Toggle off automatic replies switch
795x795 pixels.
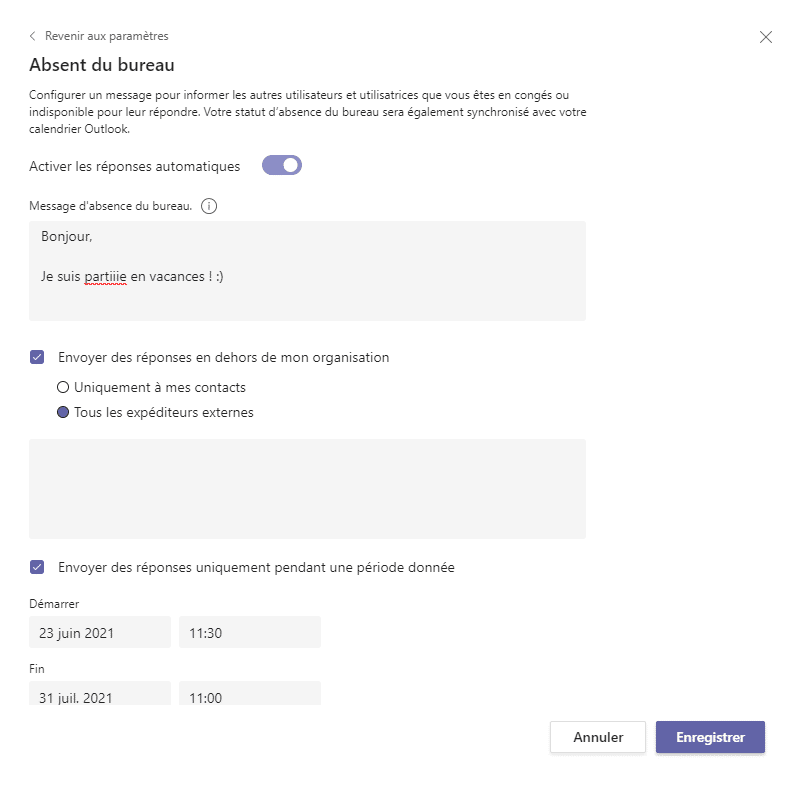coord(282,166)
